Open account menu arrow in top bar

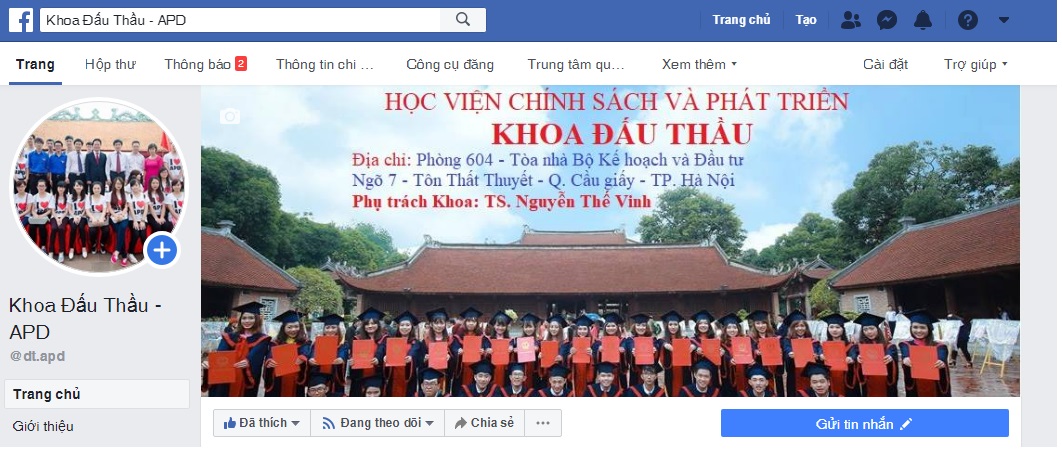(x=1004, y=20)
